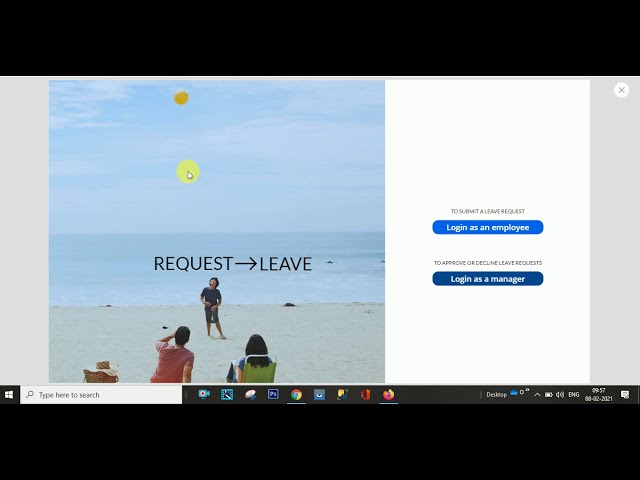640x480 pixels.
Task: Open the clock showing 09:57
Action: point(598,395)
